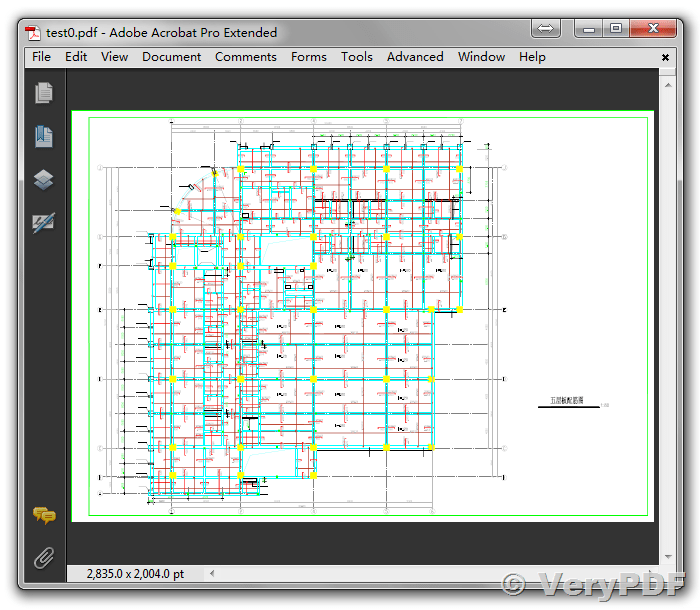
Task: Show the Layers panel
Action: coord(44,180)
